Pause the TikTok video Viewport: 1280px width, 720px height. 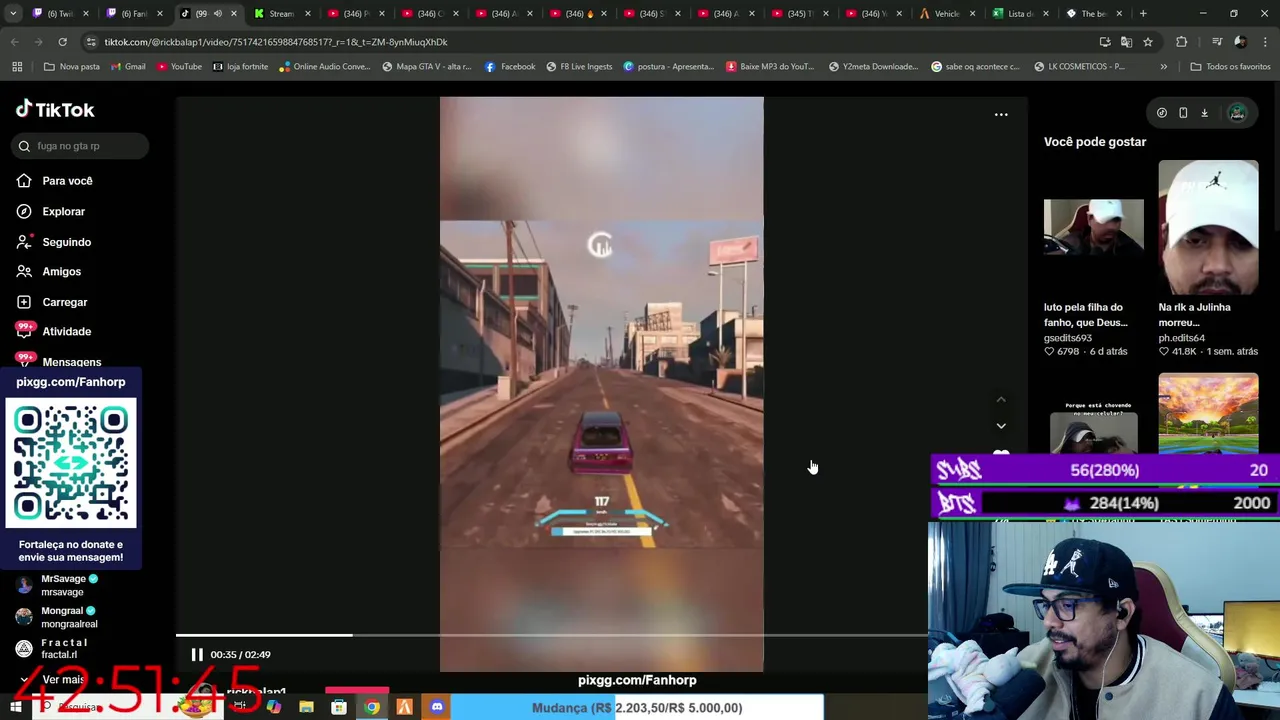[197, 654]
